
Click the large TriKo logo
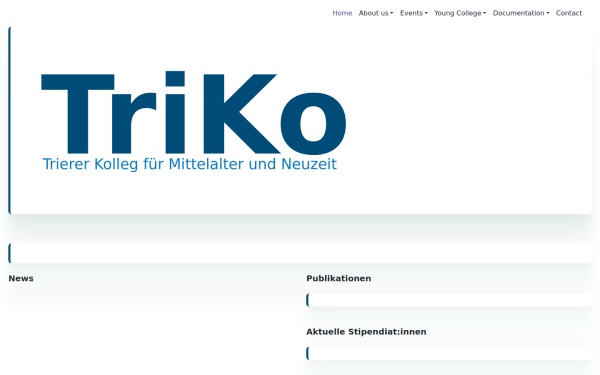194,112
